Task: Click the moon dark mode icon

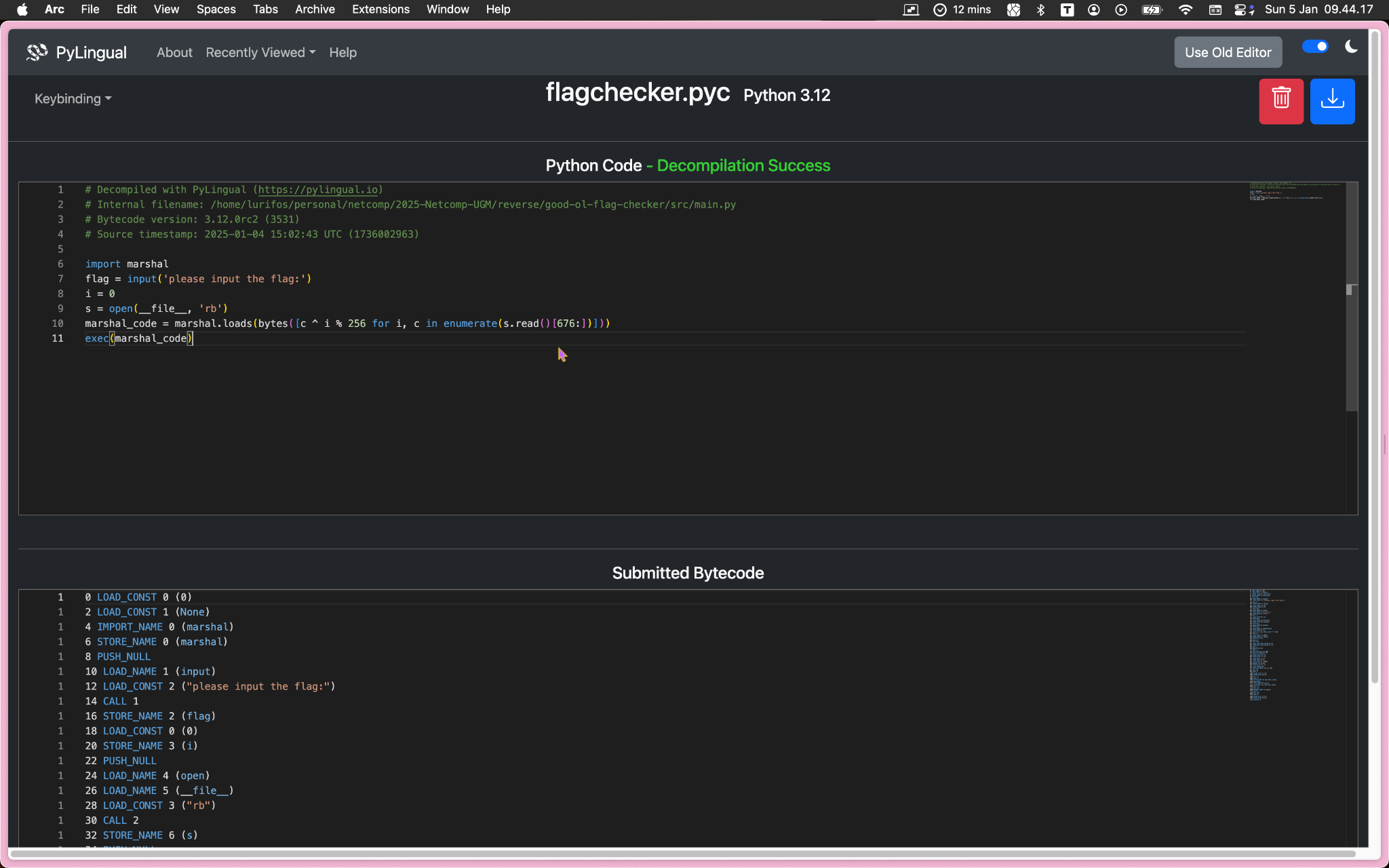Action: [1351, 47]
